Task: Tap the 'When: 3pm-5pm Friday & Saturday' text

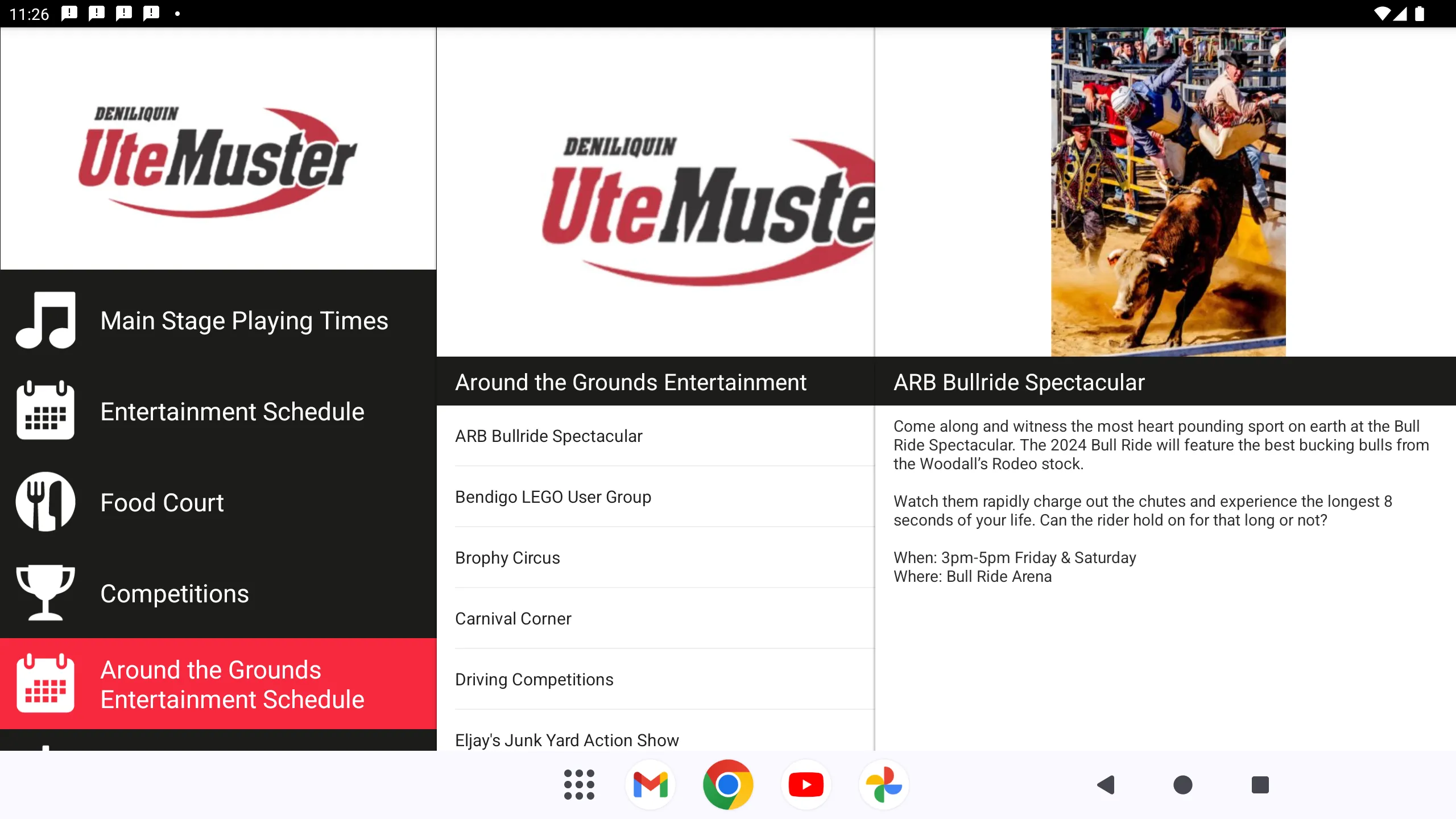Action: pos(1015,558)
